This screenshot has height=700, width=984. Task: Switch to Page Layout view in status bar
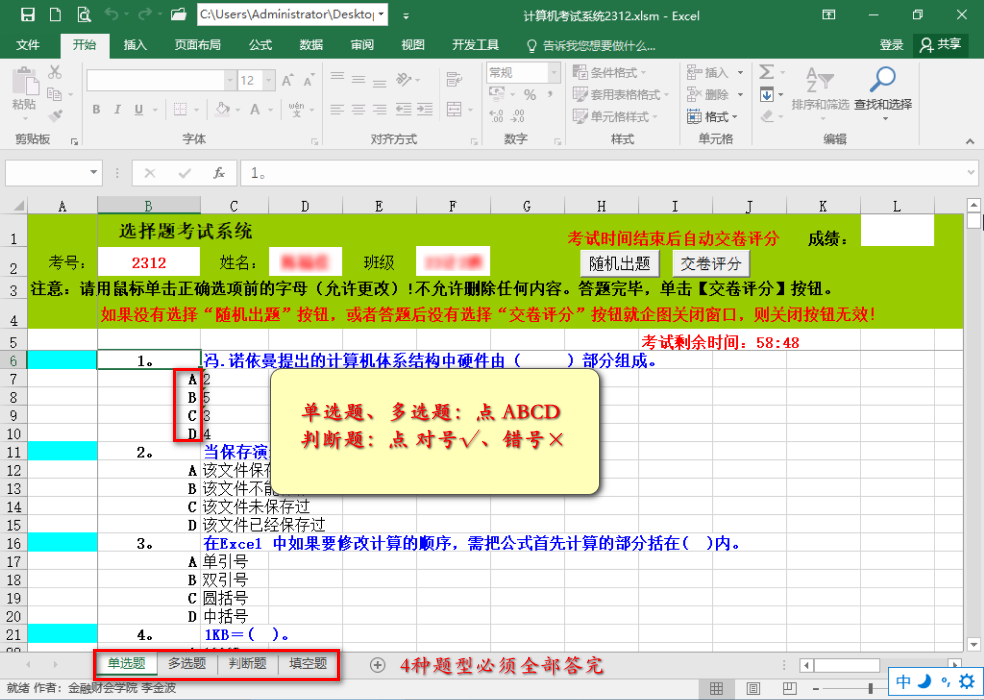753,689
